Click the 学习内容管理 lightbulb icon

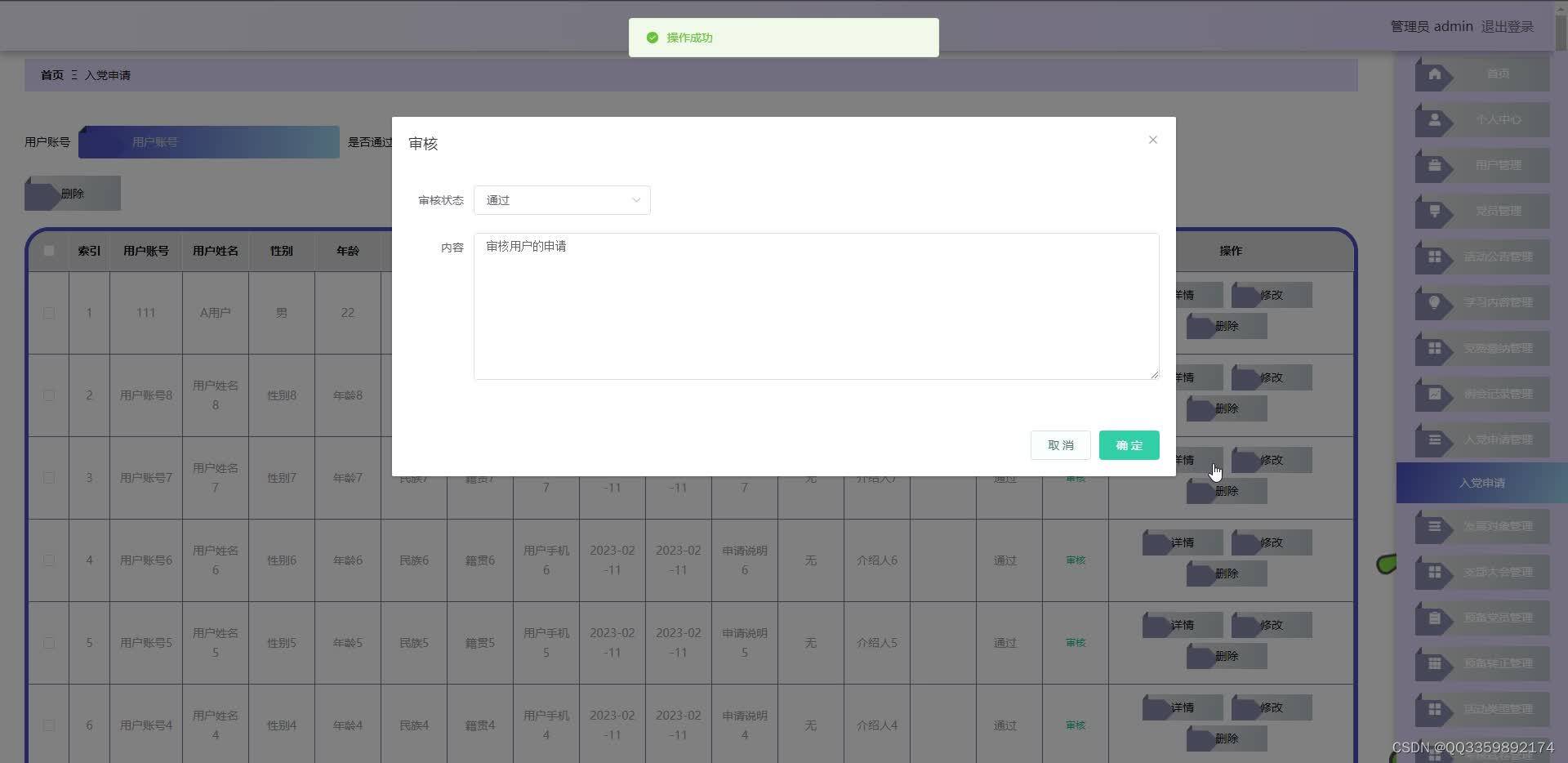(x=1434, y=303)
